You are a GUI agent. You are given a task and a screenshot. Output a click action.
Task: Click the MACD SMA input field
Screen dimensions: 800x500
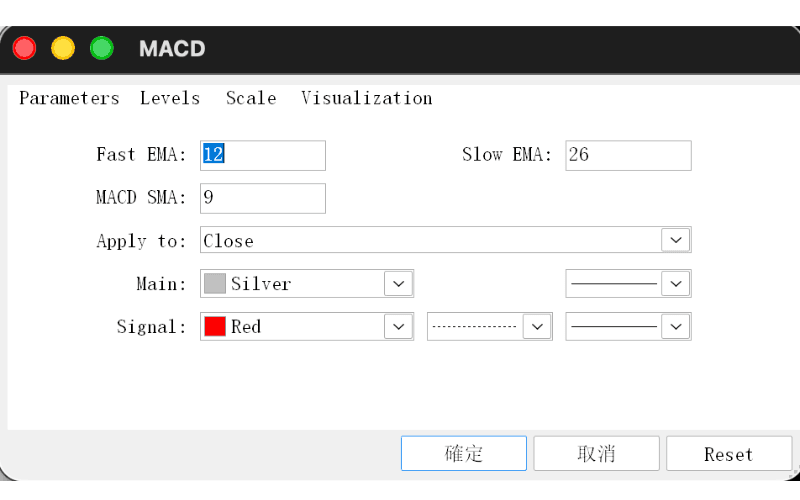(263, 198)
